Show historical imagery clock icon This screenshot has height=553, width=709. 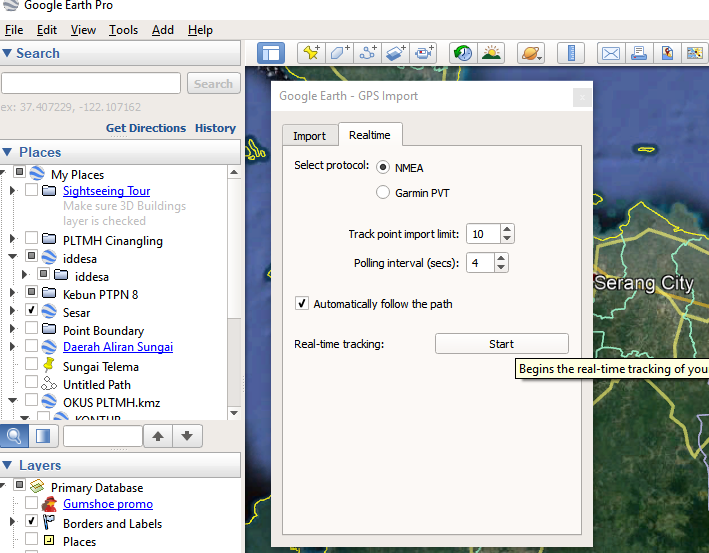[463, 53]
